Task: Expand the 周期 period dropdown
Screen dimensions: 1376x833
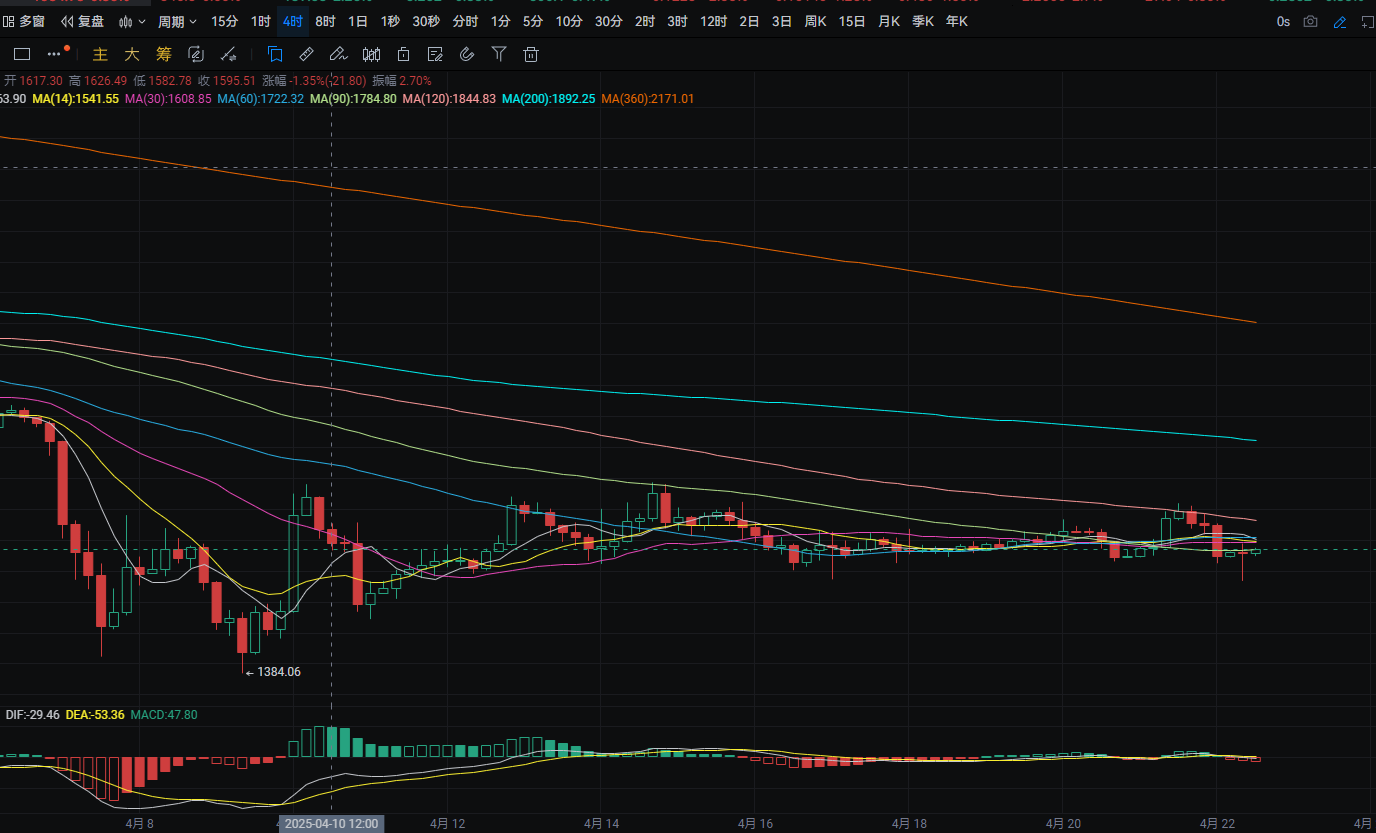Action: point(177,21)
